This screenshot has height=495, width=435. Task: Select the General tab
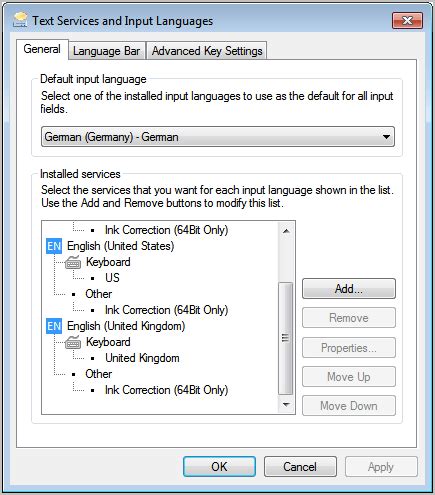(x=42, y=49)
